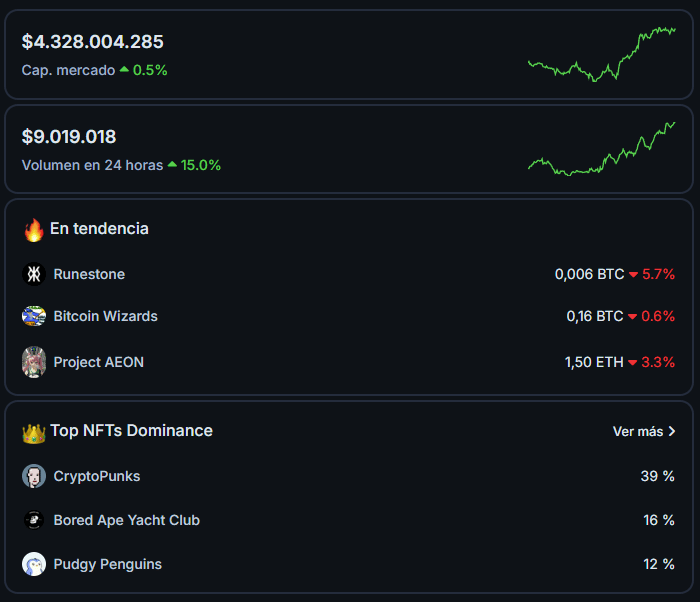700x602 pixels.
Task: Click the Cap. mercado label
Action: [68, 70]
